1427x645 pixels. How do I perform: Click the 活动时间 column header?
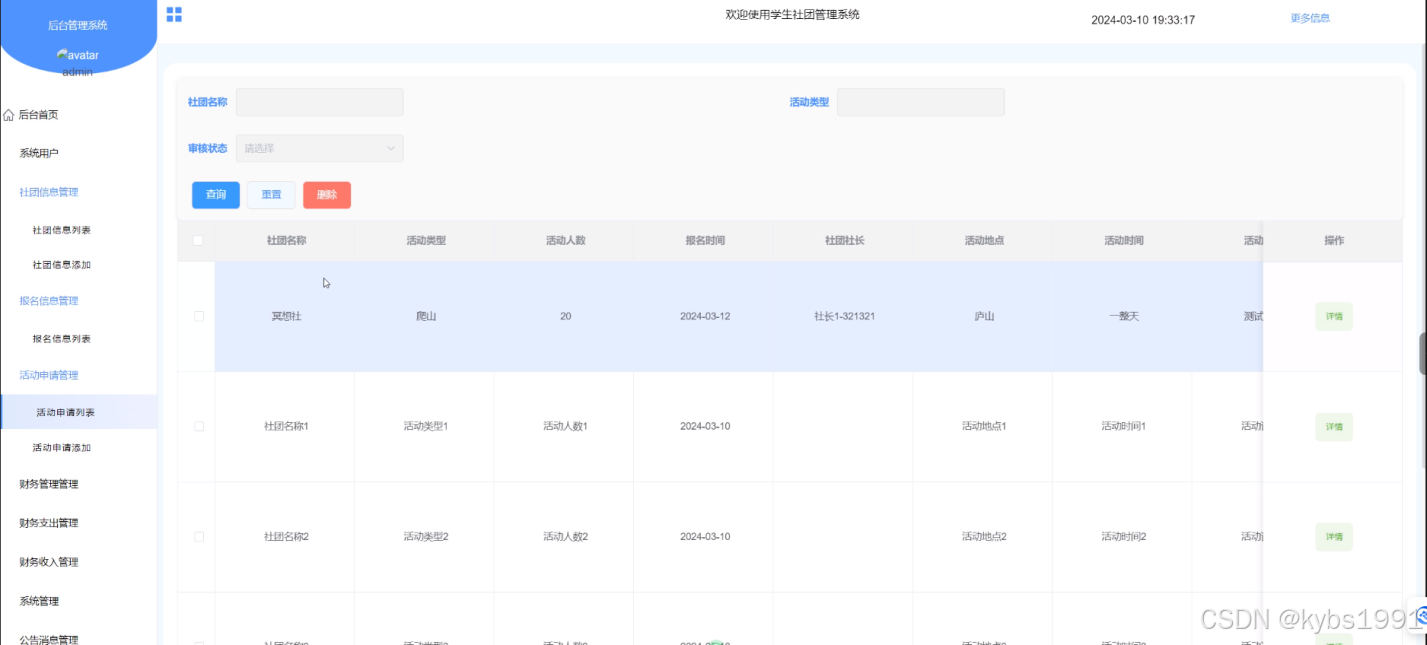pos(1124,241)
